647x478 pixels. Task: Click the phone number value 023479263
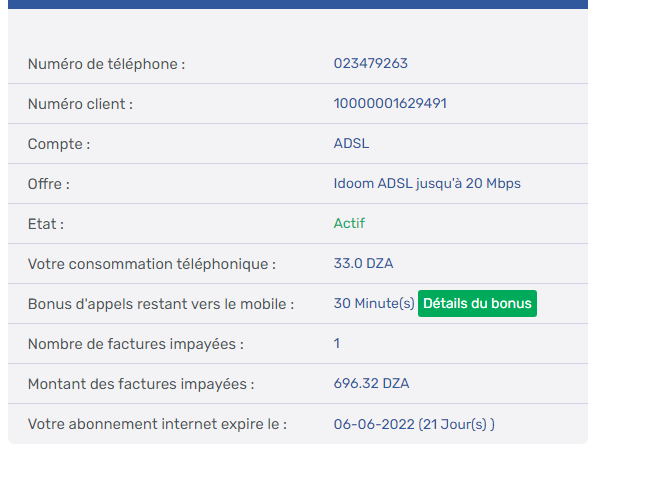coord(370,64)
